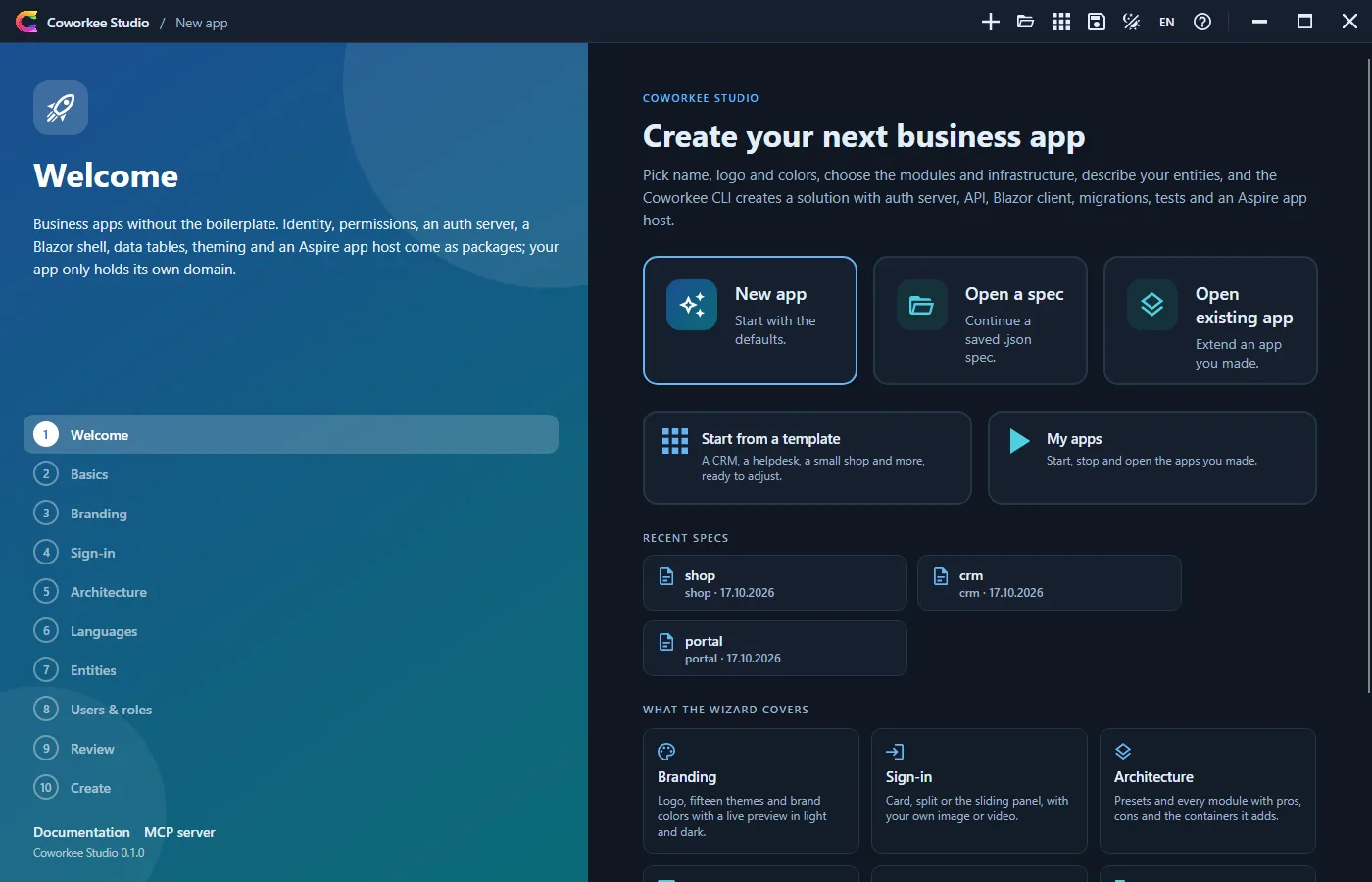The image size is (1372, 882).
Task: Click the document icon beside crm spec
Action: pos(941,576)
